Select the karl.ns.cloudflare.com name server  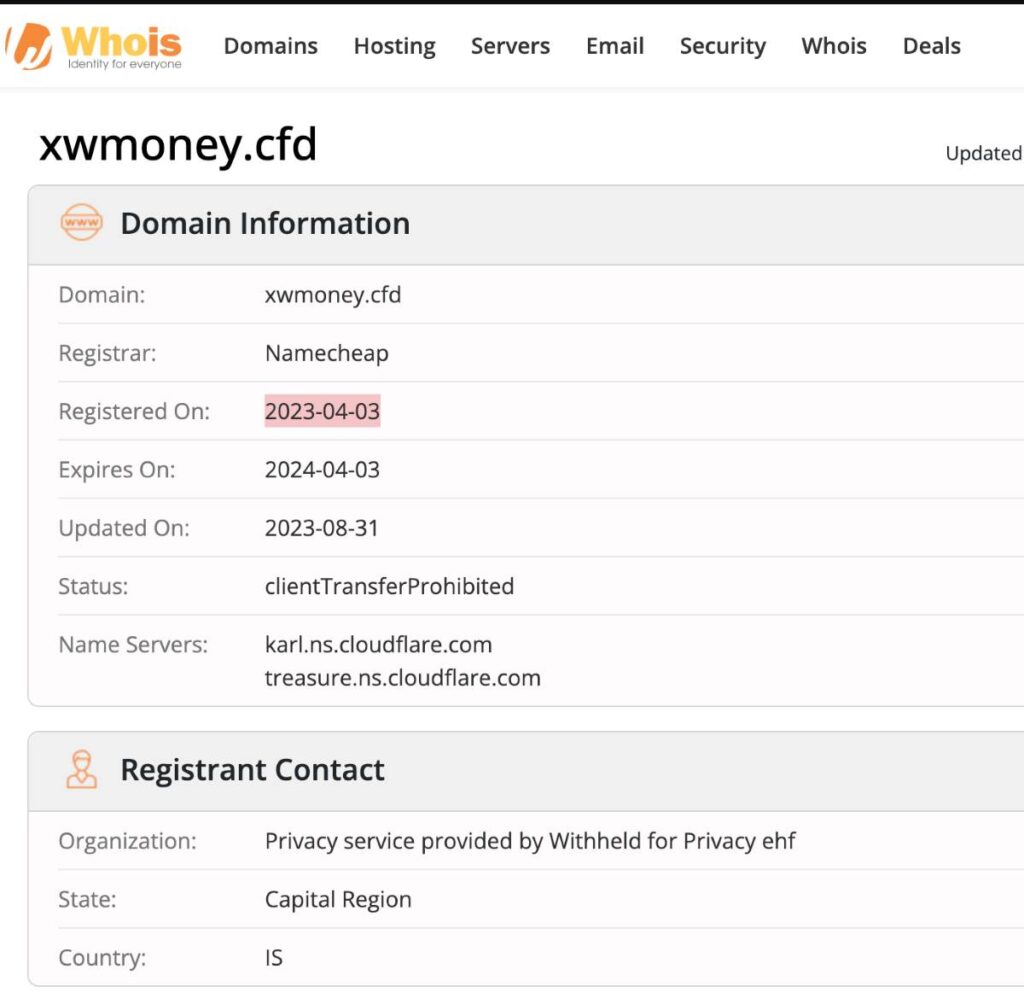point(378,645)
